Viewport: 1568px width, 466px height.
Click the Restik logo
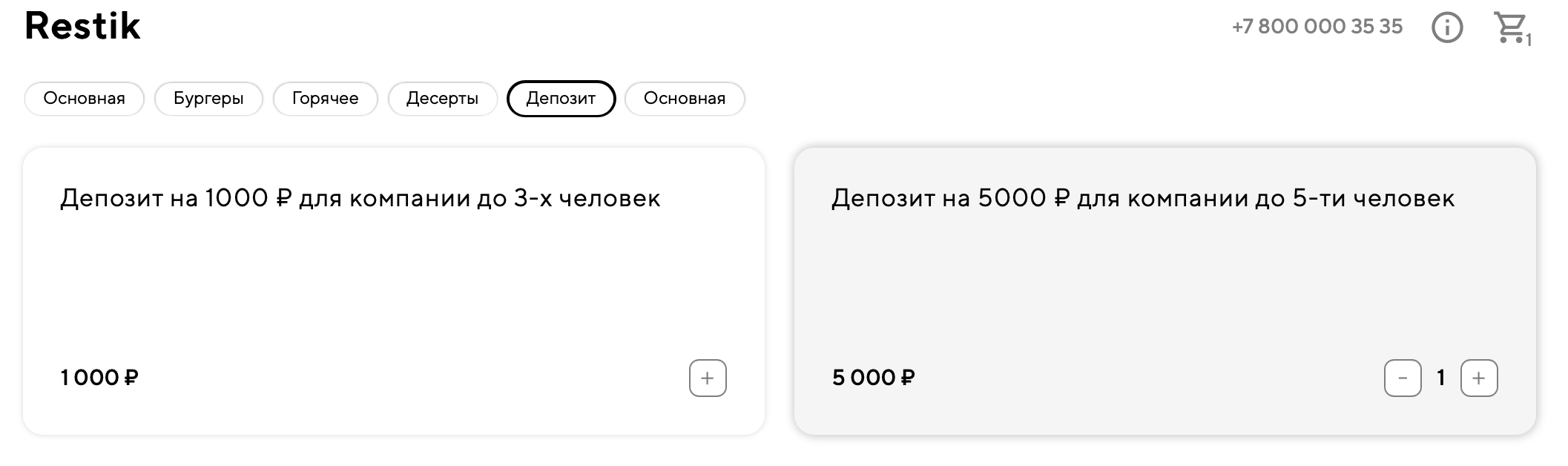(82, 26)
